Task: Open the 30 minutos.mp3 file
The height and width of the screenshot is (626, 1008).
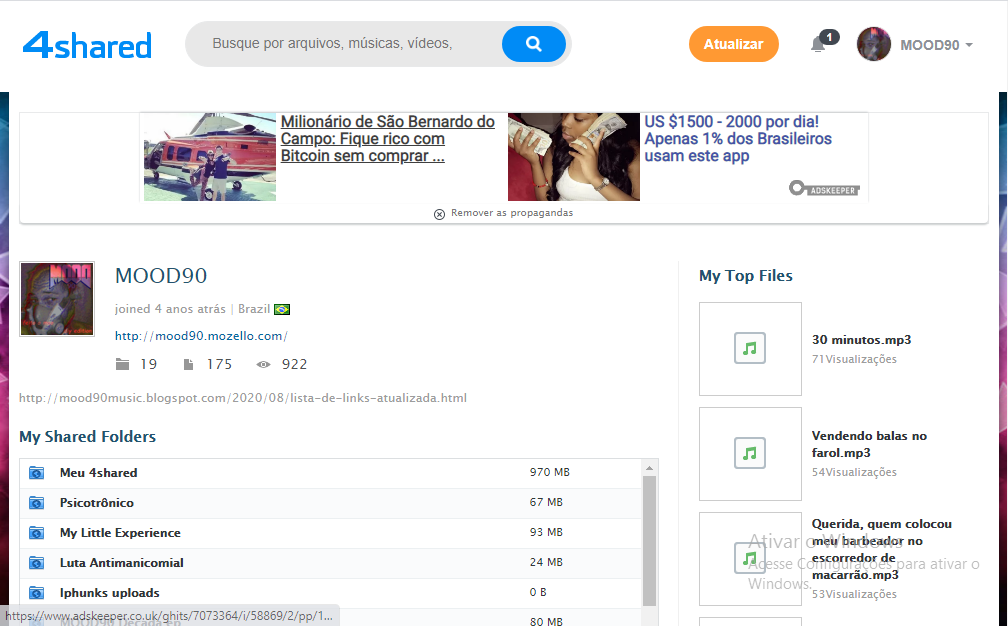Action: (x=861, y=340)
